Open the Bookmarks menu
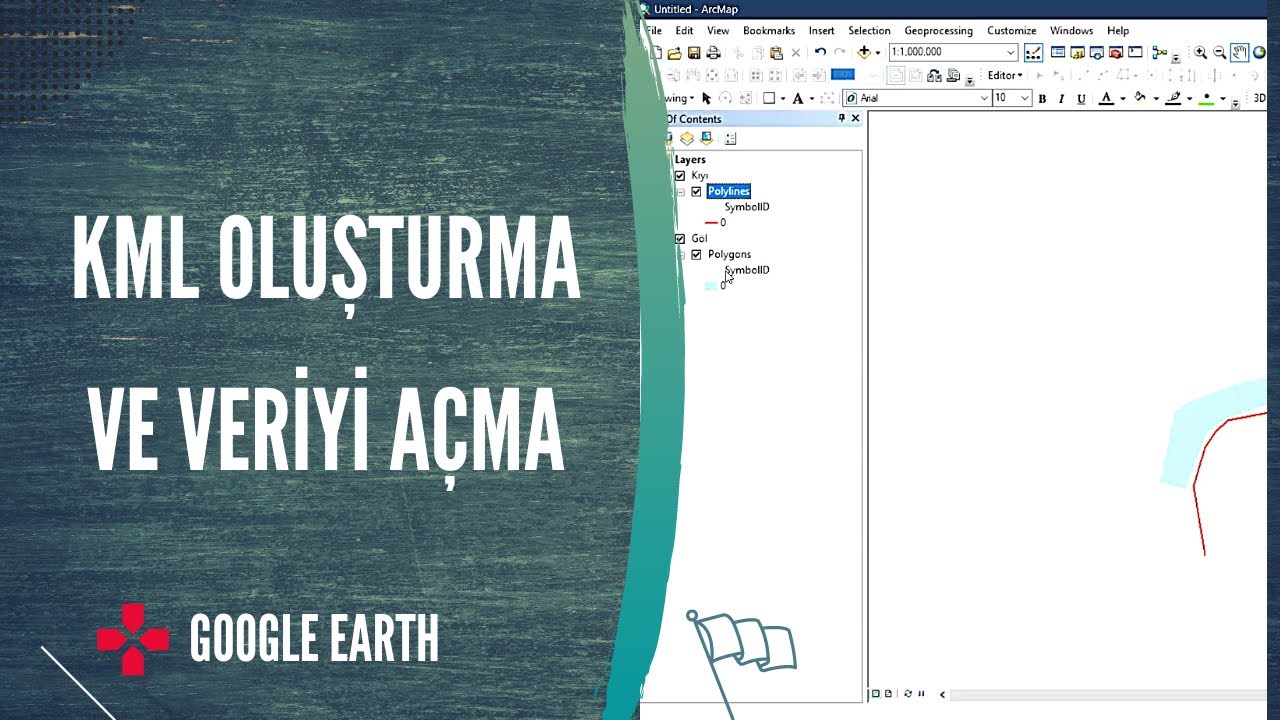Screen dimensions: 1280x720 click(769, 31)
